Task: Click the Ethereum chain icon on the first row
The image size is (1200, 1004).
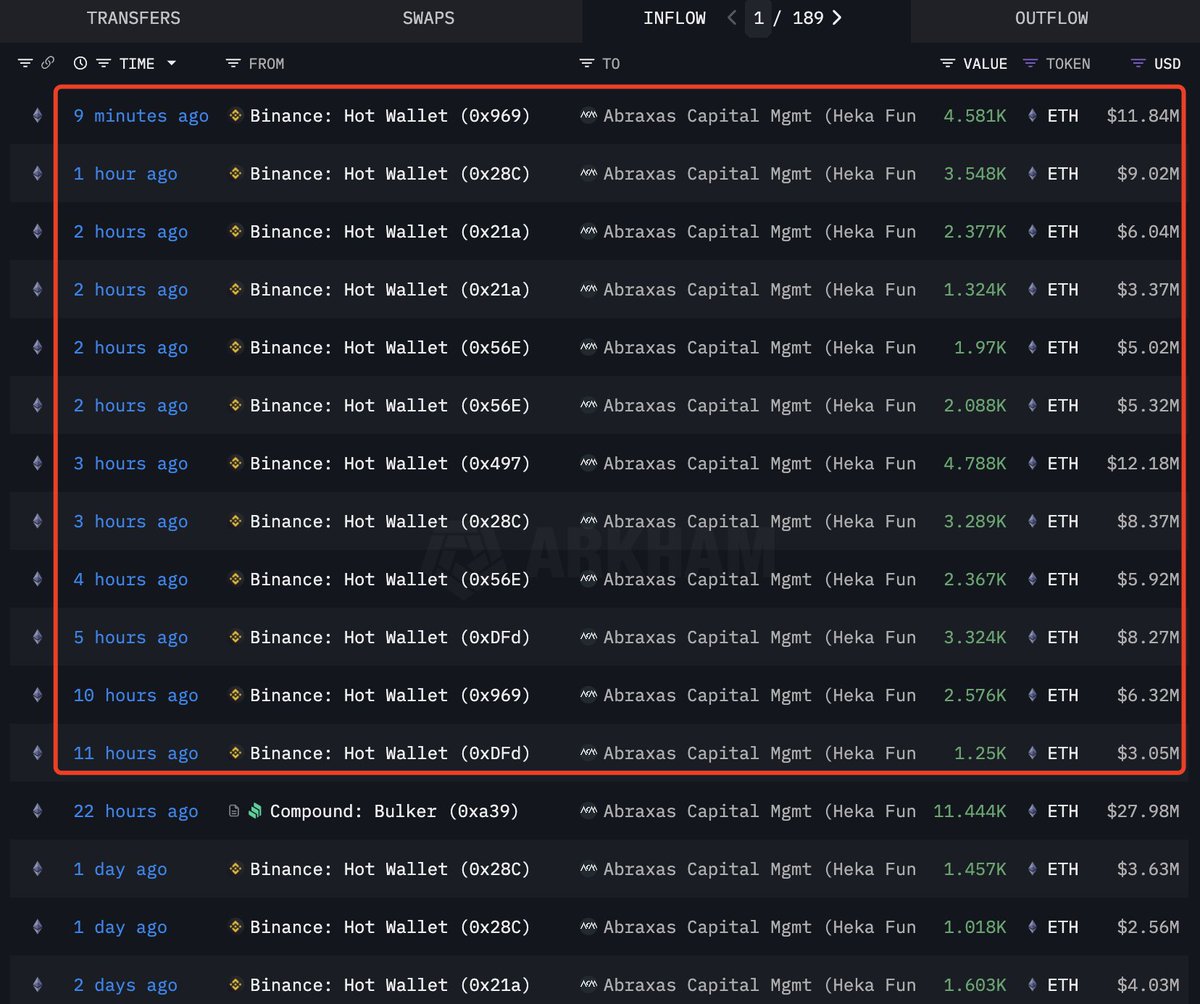Action: (x=36, y=115)
